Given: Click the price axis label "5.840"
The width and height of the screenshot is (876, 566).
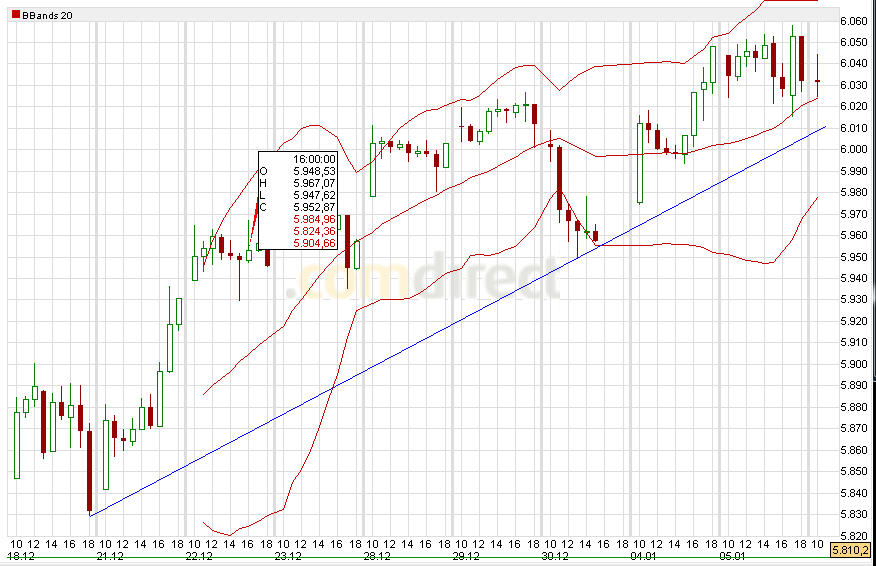Looking at the screenshot, I should [x=854, y=494].
